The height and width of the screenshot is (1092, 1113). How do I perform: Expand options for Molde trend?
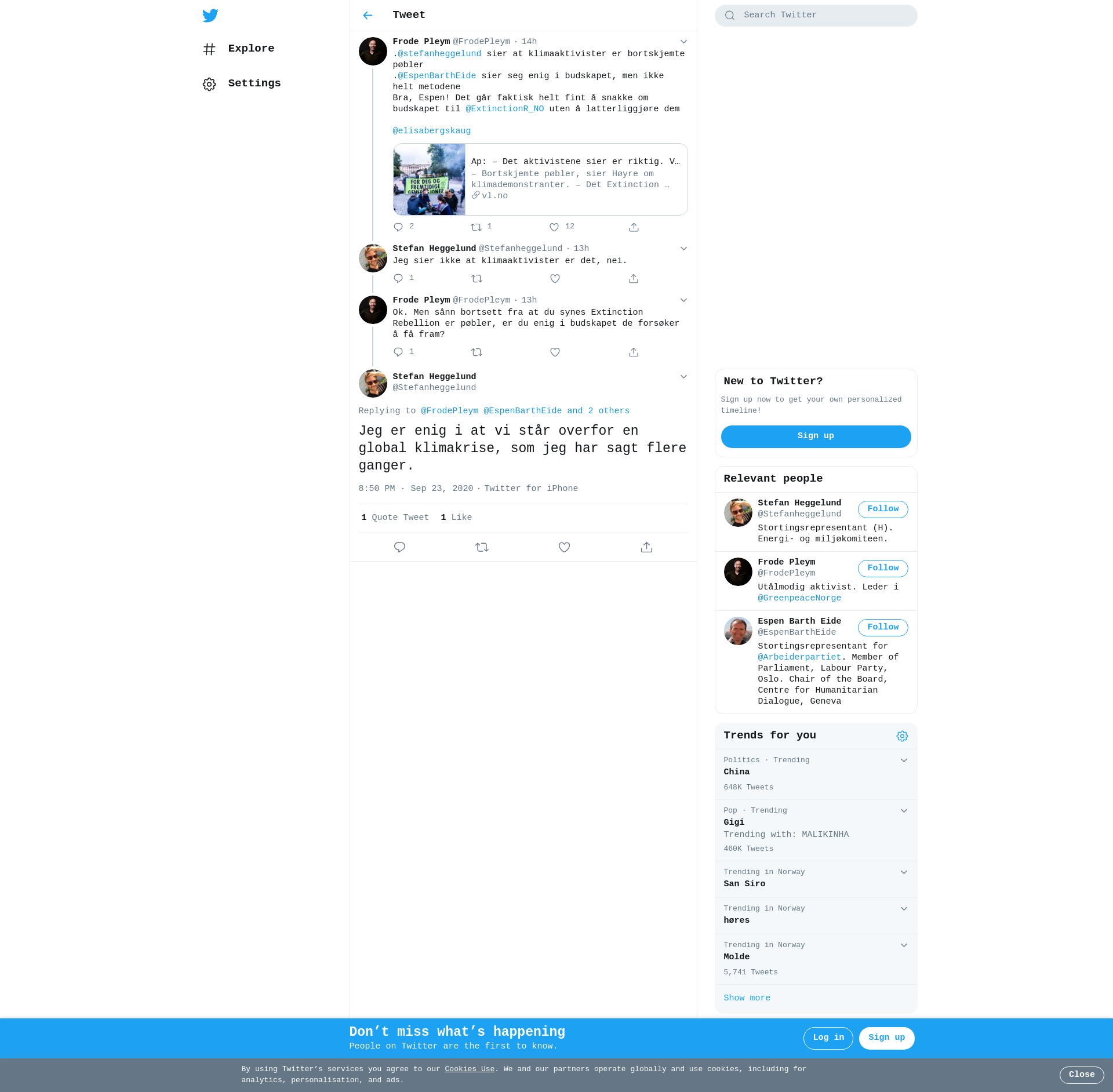click(904, 945)
